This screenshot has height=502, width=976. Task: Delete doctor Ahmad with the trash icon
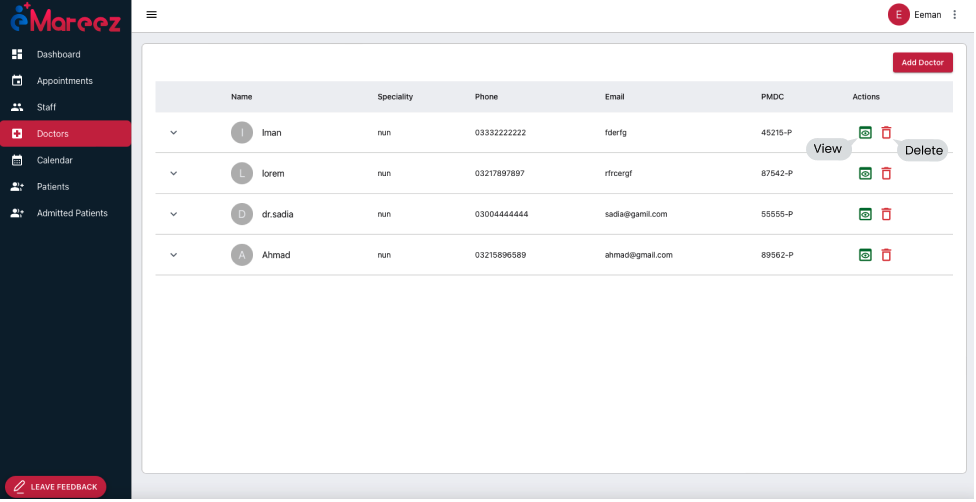pos(886,255)
